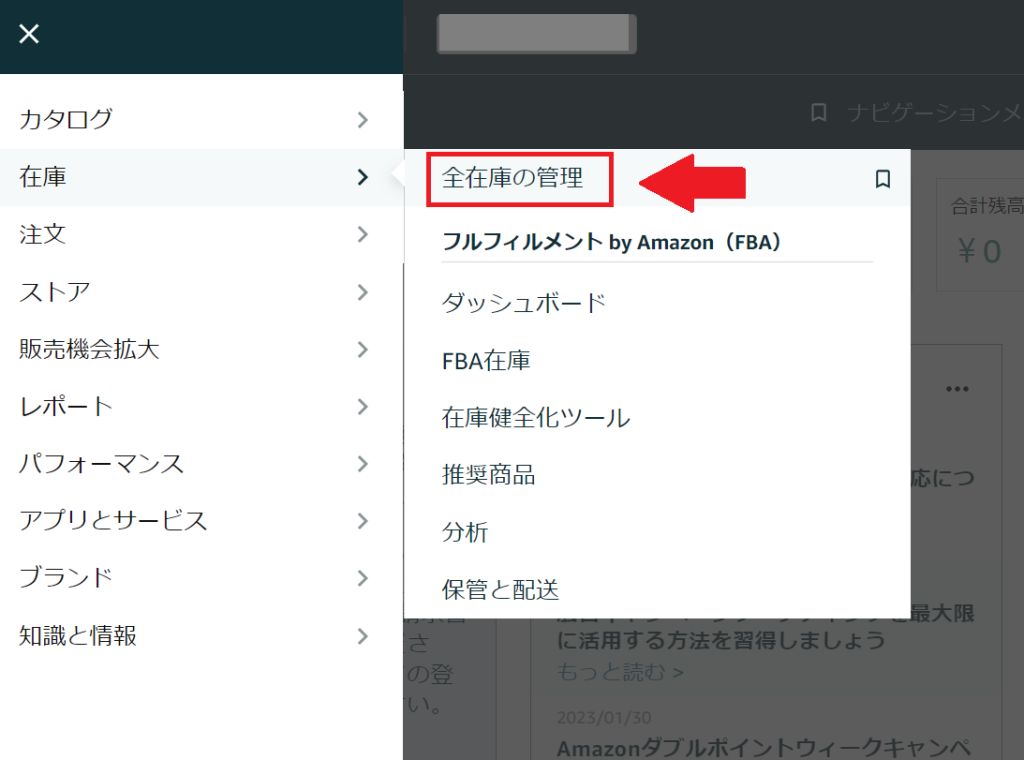Expand the 在庫 chevron arrow
This screenshot has height=760, width=1024.
coord(363,177)
